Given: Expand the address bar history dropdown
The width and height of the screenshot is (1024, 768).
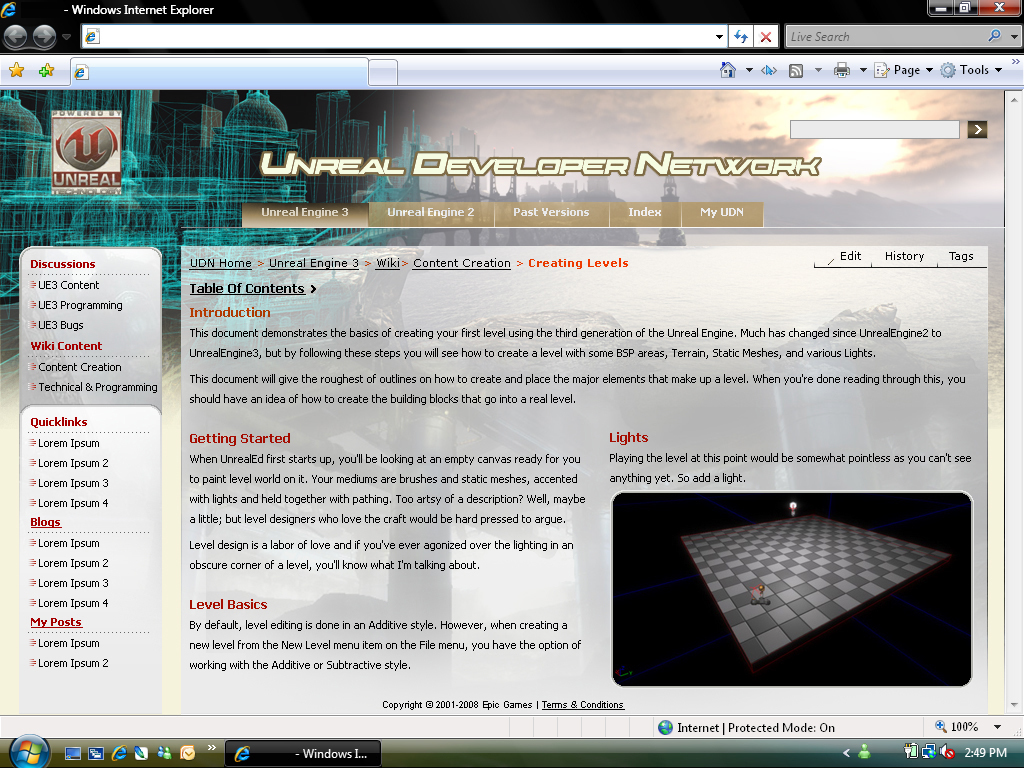Looking at the screenshot, I should click(x=719, y=37).
